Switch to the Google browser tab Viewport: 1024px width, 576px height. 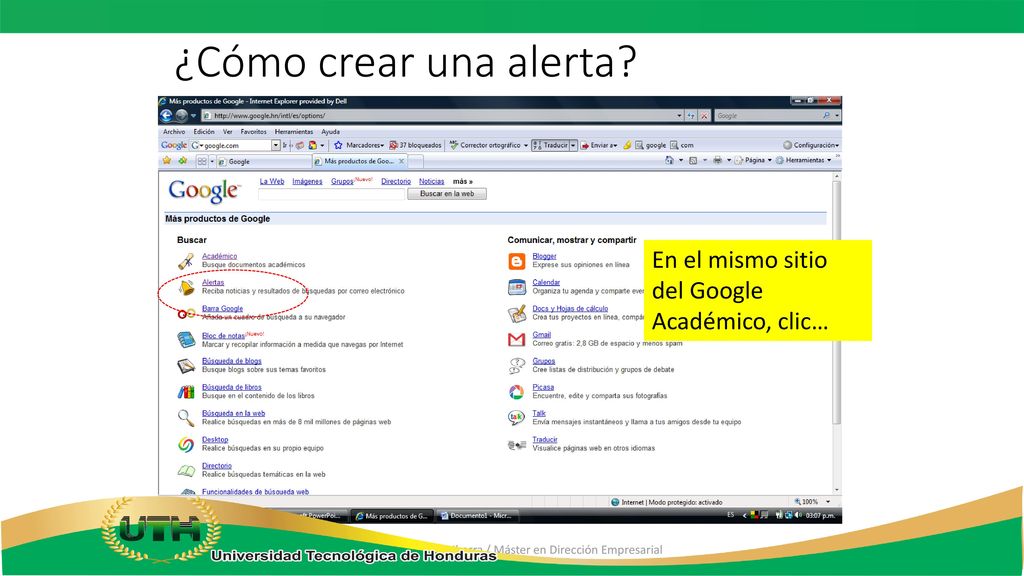pyautogui.click(x=263, y=161)
